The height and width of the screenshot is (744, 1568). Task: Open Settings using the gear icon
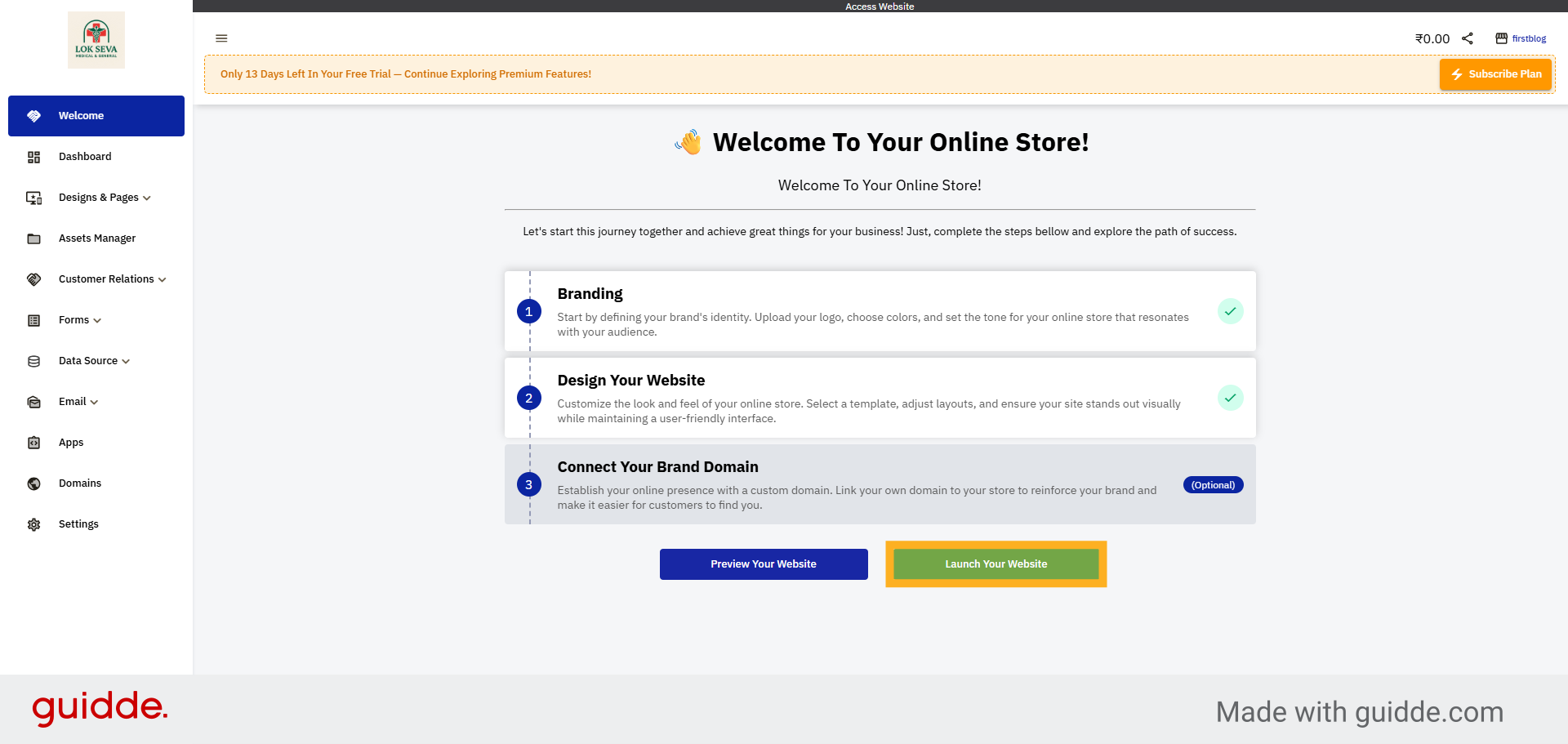33,524
